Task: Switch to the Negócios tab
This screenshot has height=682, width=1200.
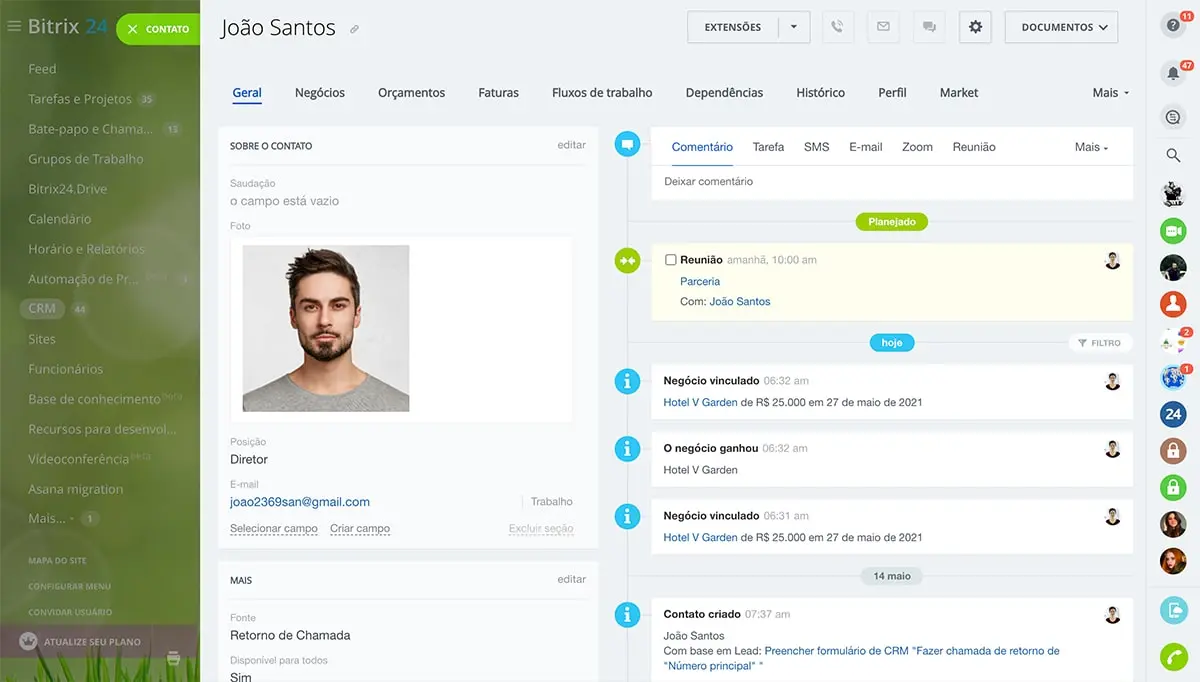Action: click(320, 93)
